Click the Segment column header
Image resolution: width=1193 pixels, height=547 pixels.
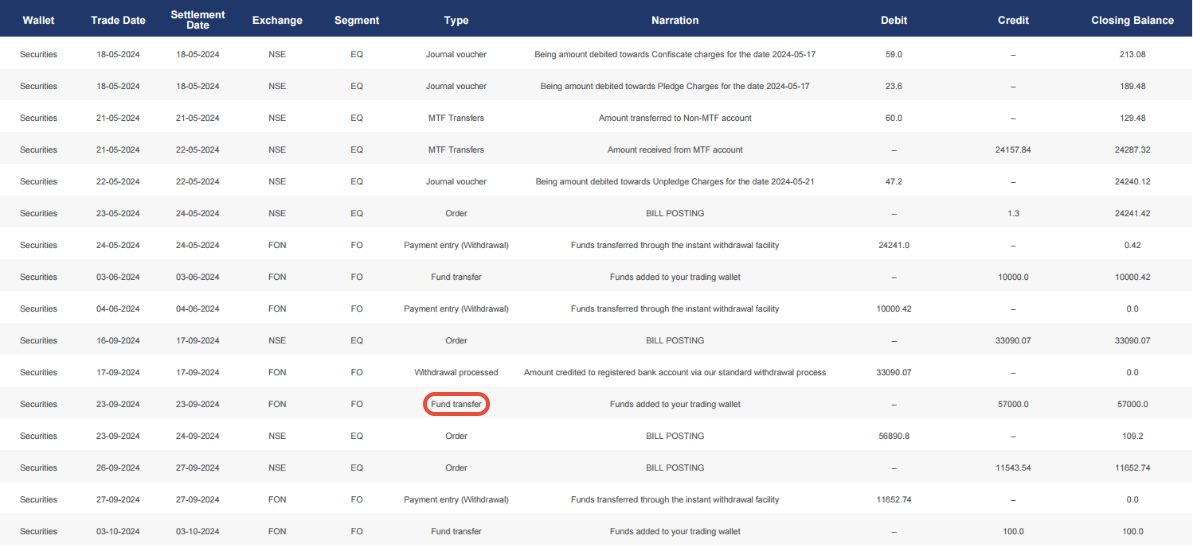(356, 20)
